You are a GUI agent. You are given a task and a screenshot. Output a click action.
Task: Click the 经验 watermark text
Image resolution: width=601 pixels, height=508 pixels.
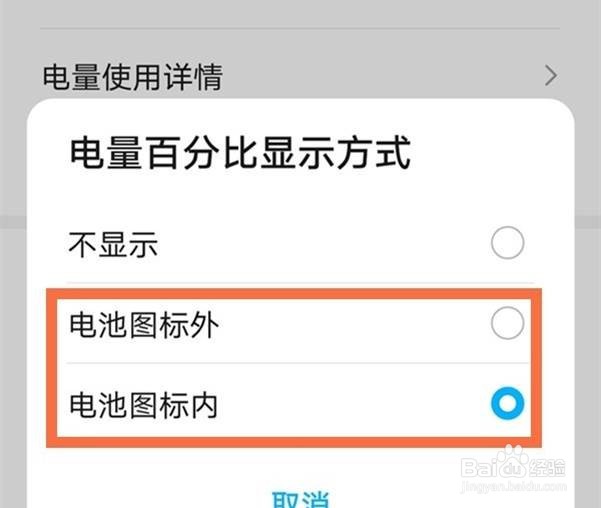548,467
